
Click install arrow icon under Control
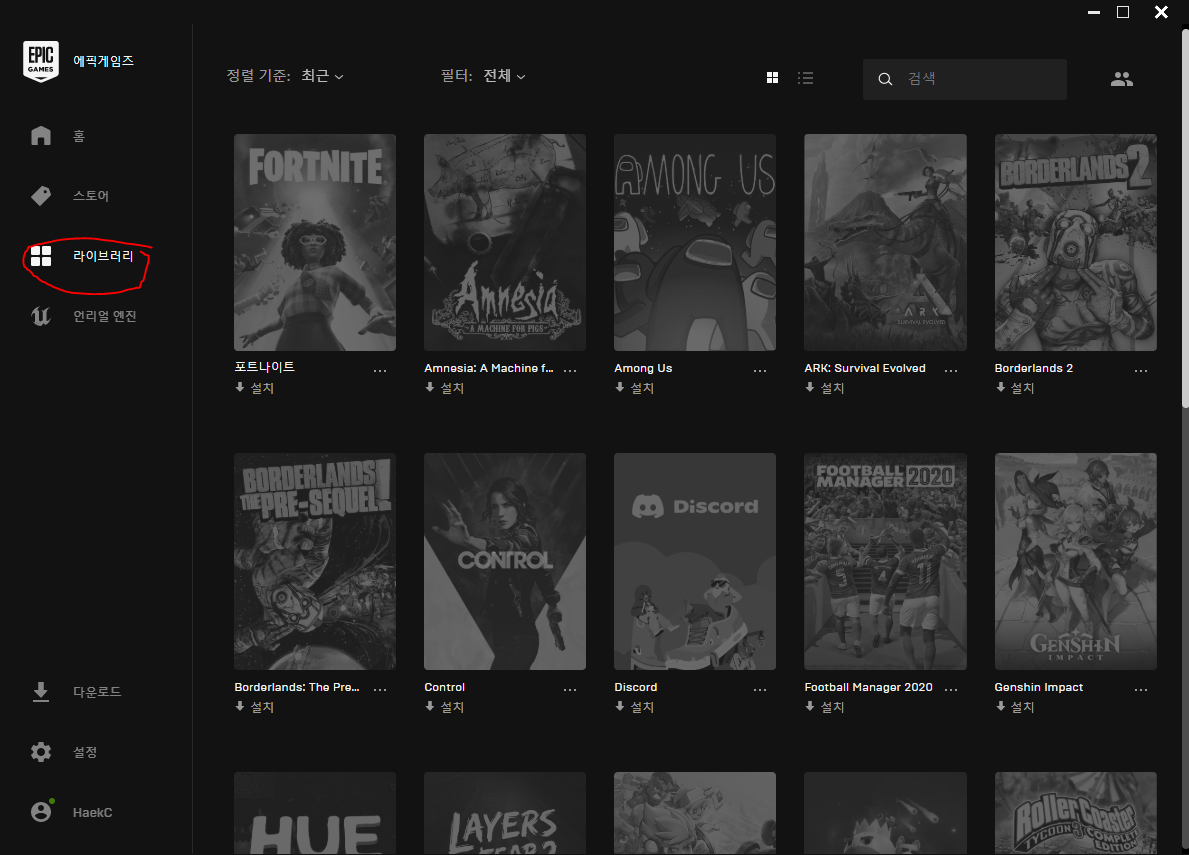pyautogui.click(x=430, y=706)
